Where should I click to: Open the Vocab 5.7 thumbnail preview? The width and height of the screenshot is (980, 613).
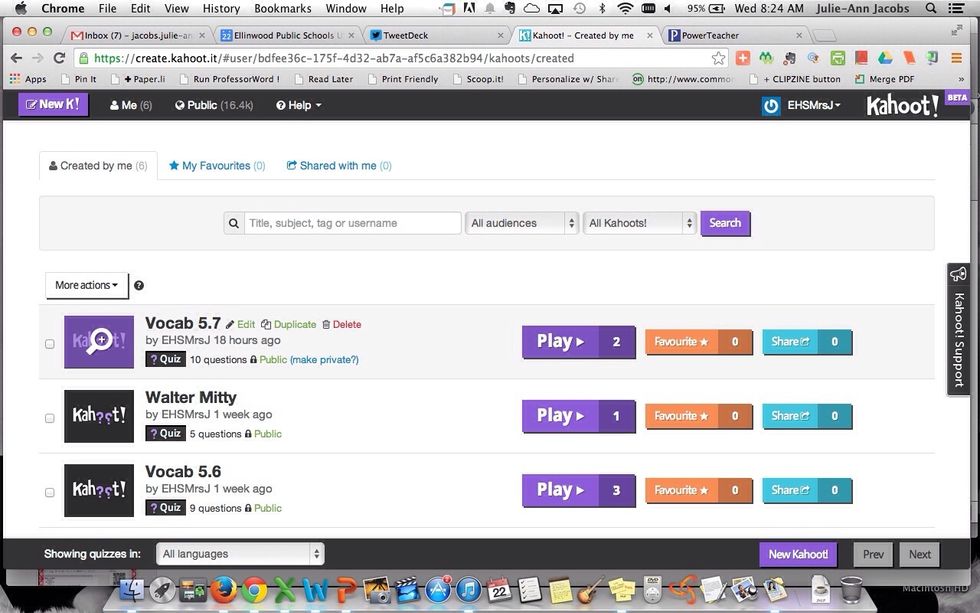pos(99,342)
